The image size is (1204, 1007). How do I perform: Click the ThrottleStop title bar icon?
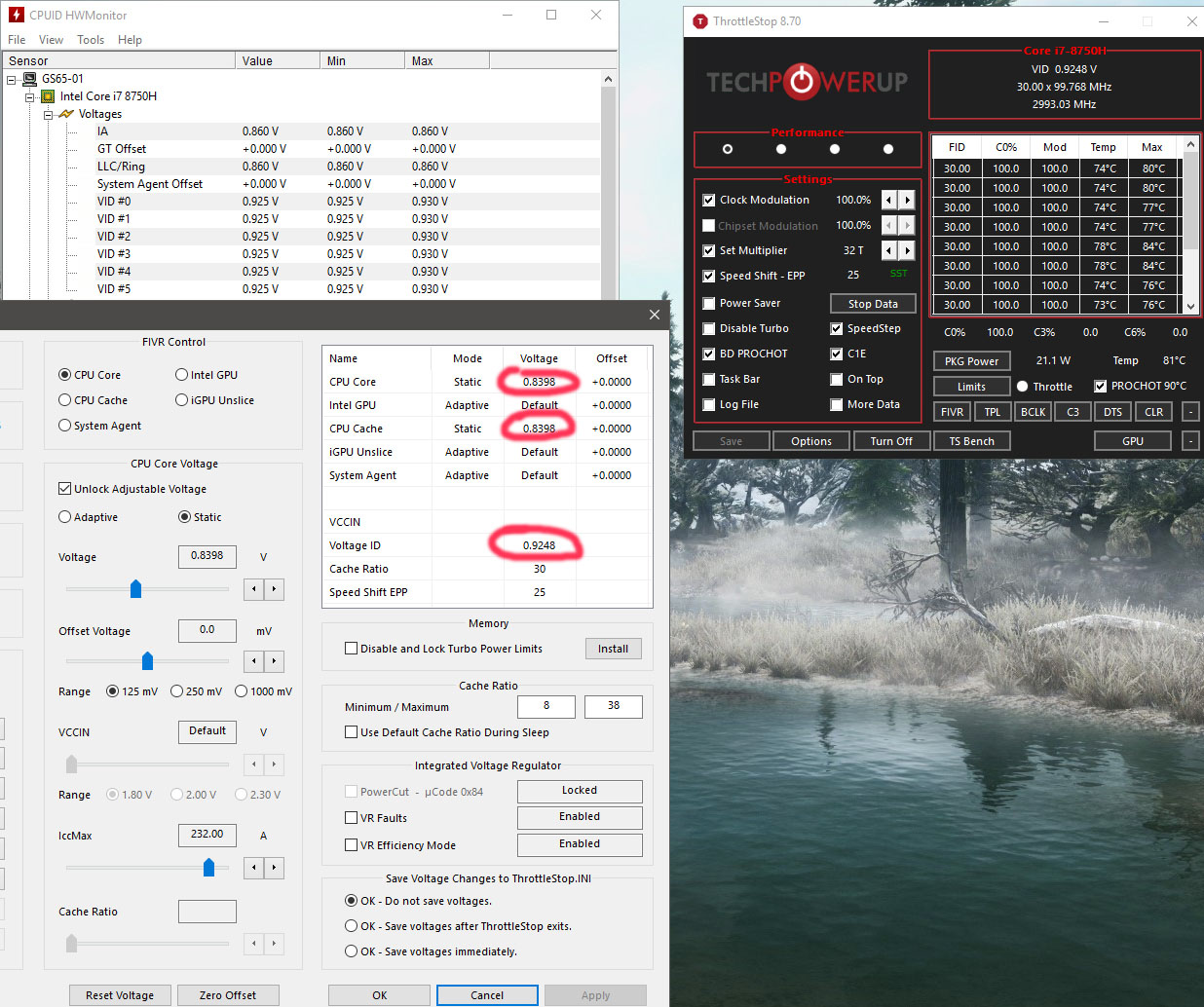699,20
